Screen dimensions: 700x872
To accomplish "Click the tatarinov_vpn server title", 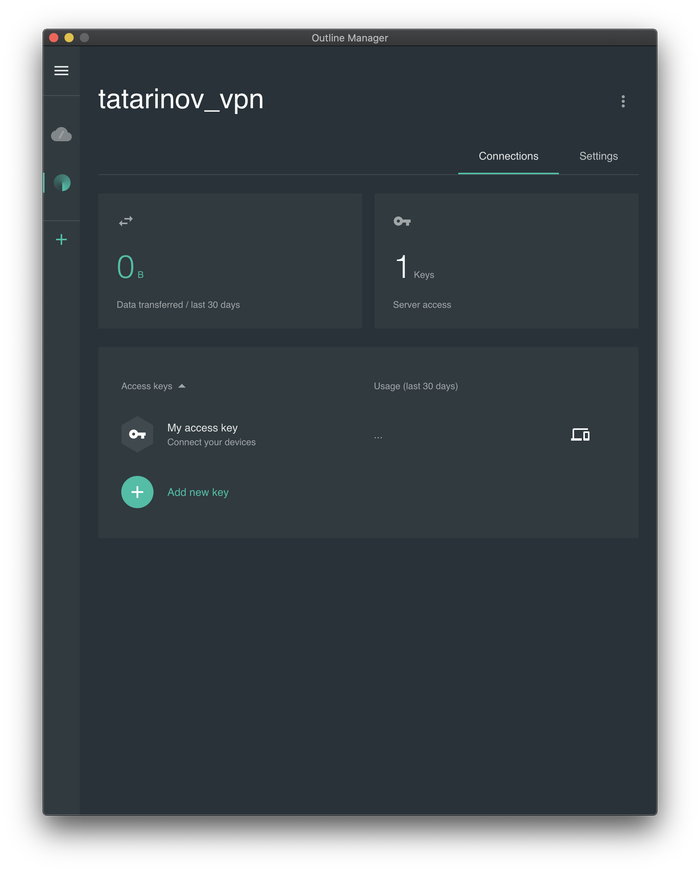I will (x=181, y=100).
